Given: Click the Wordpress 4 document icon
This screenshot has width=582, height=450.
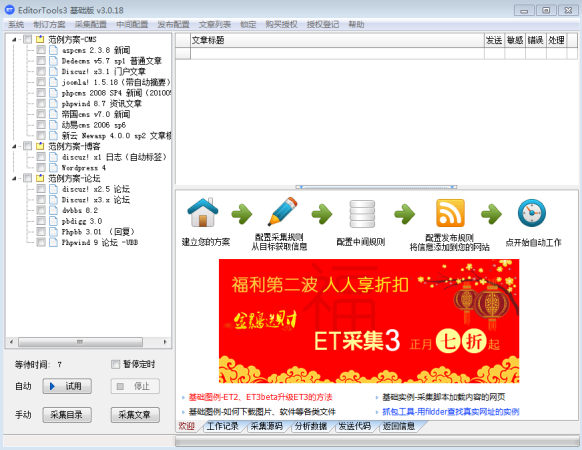Looking at the screenshot, I should pyautogui.click(x=53, y=167).
